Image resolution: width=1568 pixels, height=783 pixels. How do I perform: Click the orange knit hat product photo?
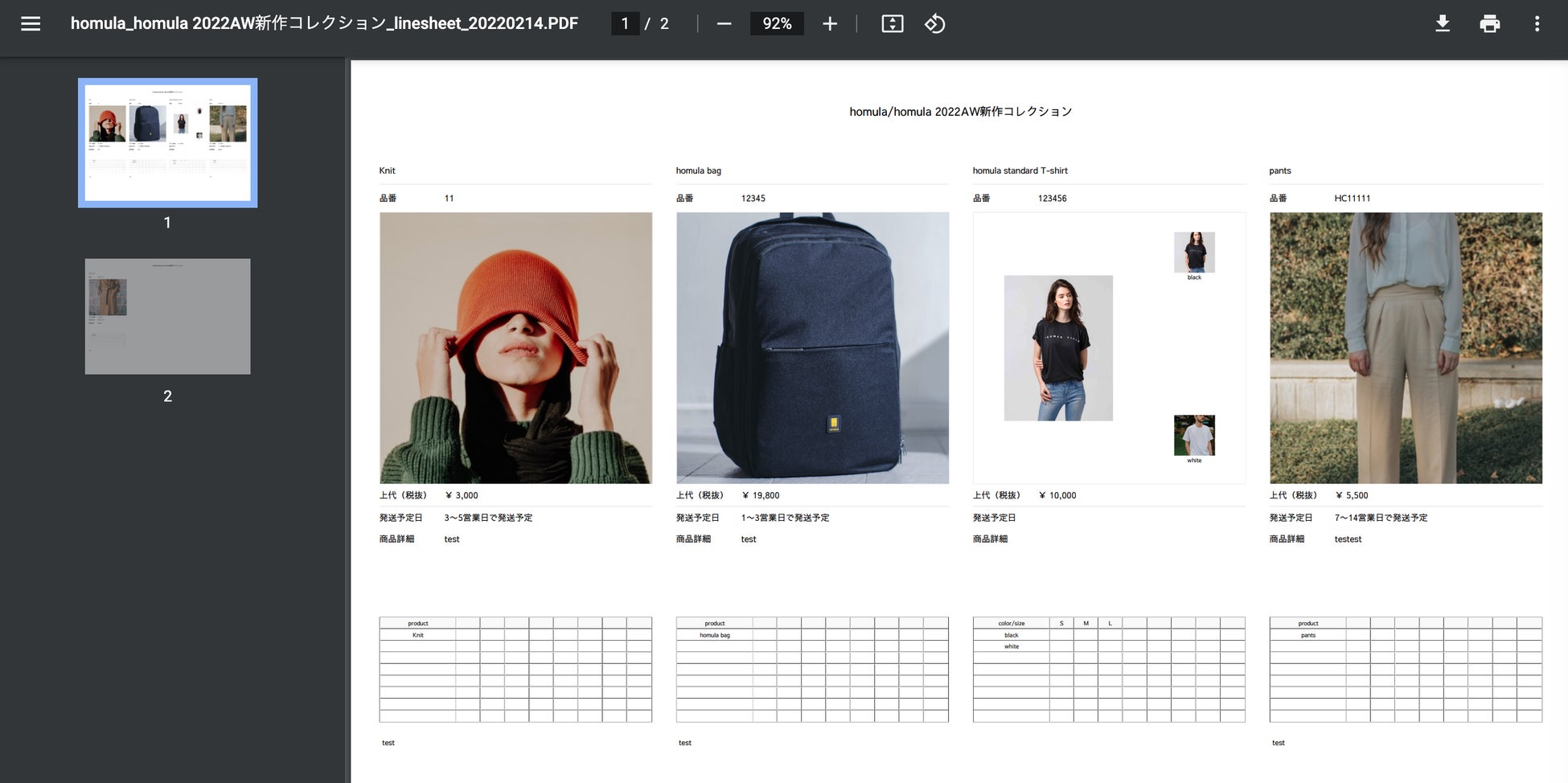pos(515,348)
